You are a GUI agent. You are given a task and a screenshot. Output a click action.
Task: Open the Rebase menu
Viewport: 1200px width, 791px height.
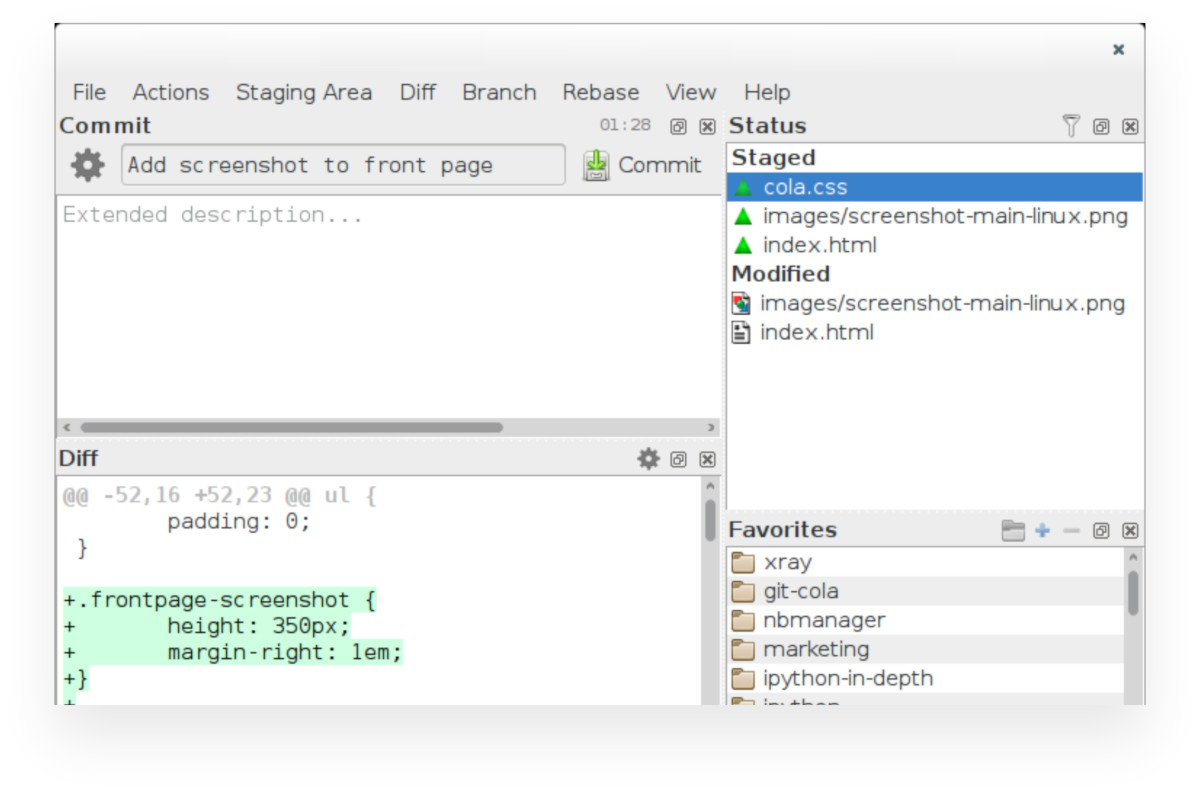point(601,92)
